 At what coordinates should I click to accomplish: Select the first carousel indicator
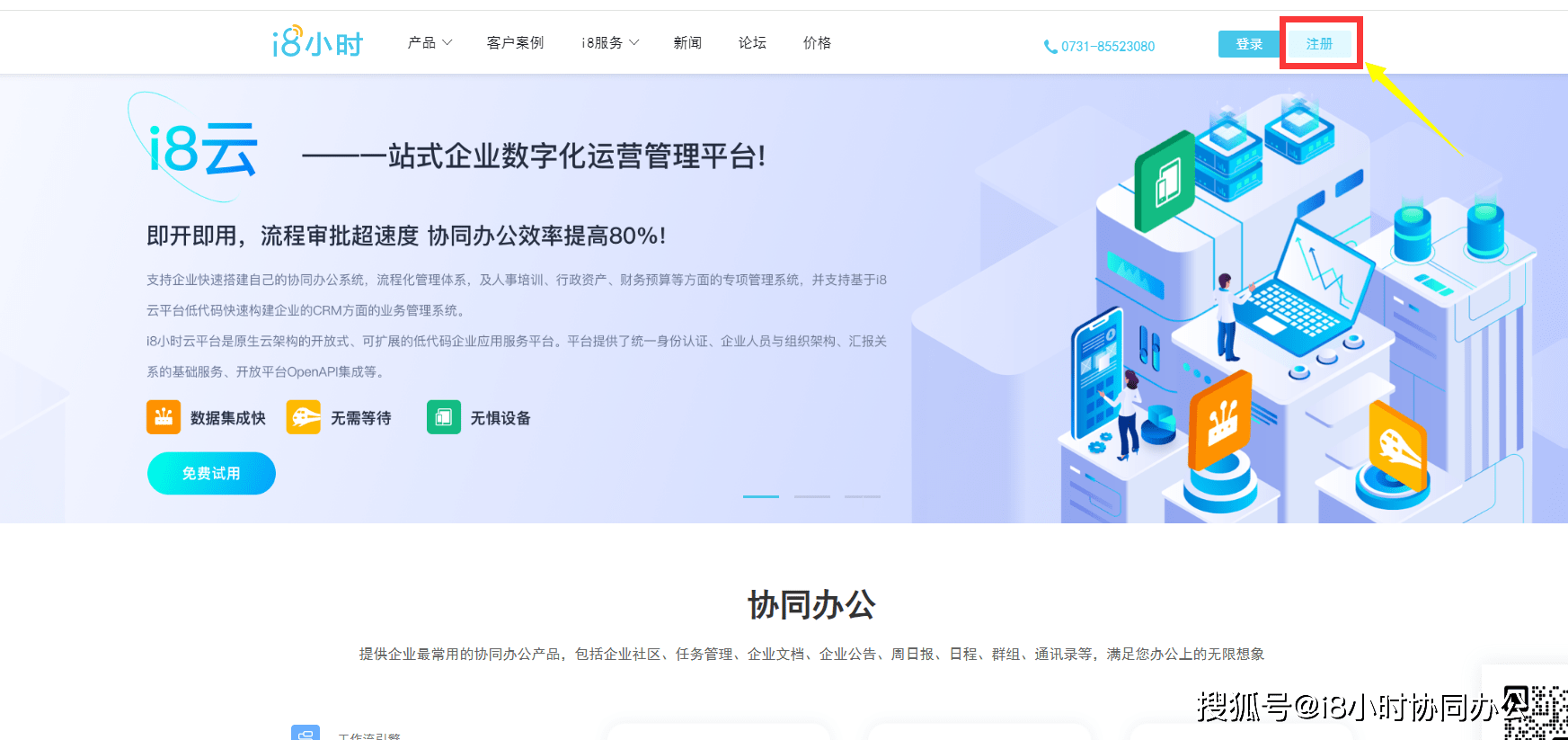click(761, 496)
